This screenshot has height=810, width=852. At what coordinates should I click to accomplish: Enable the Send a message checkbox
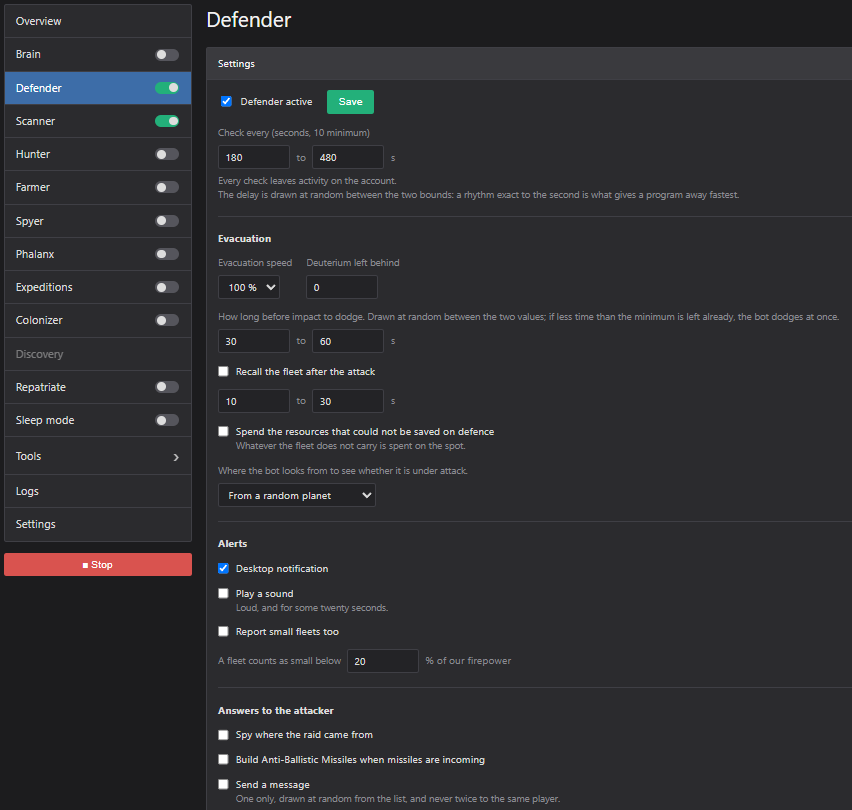tap(223, 784)
